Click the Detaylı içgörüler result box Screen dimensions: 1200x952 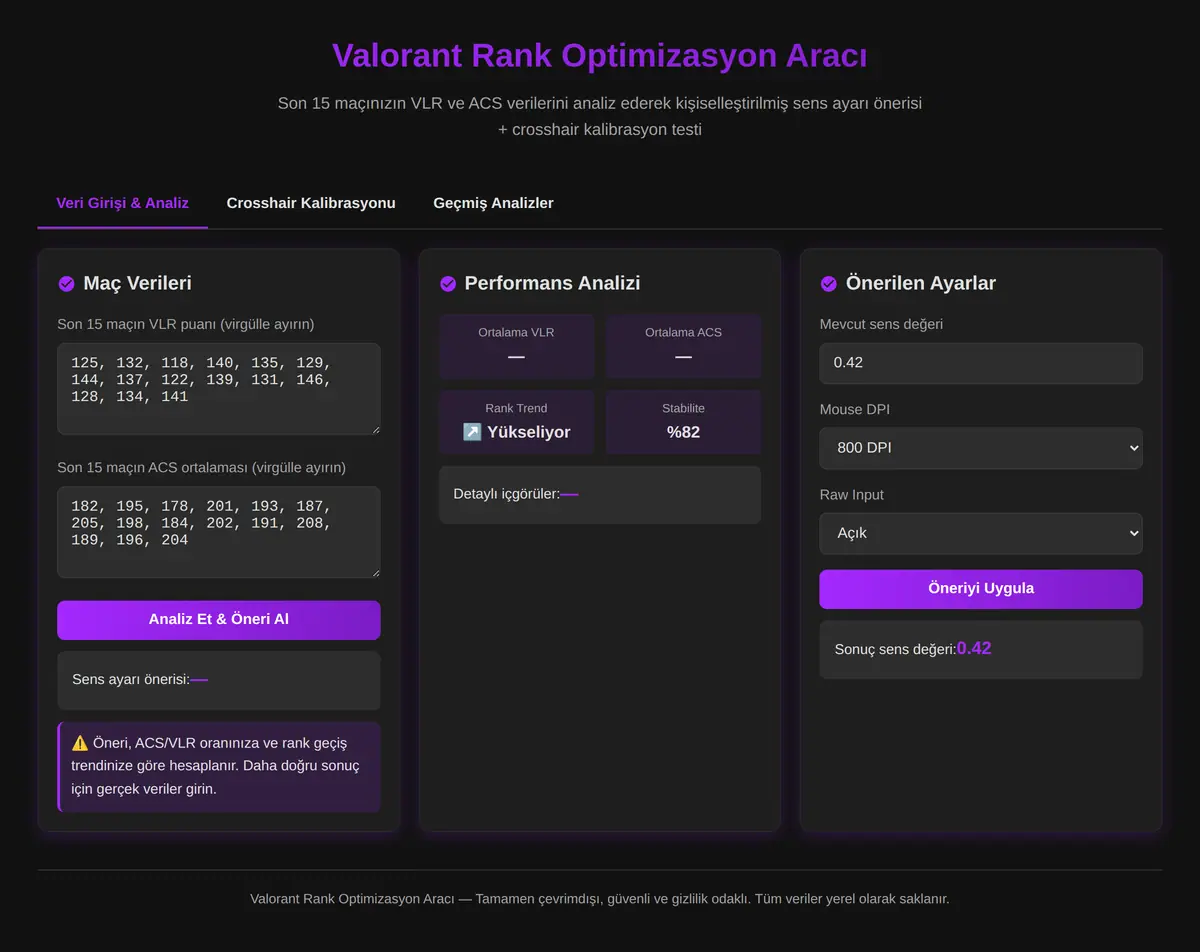(x=600, y=494)
